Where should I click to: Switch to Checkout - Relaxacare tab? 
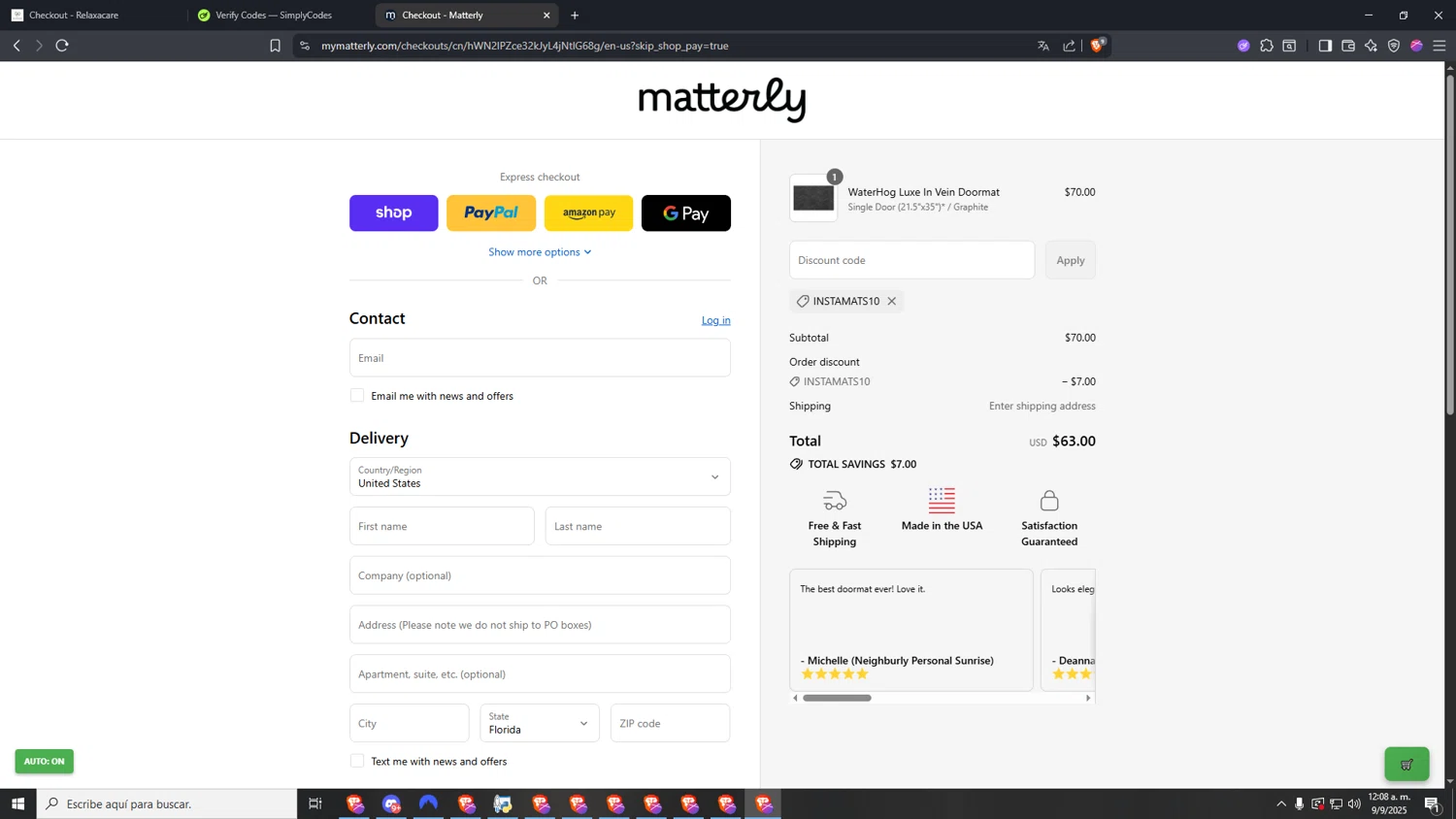(x=92, y=16)
